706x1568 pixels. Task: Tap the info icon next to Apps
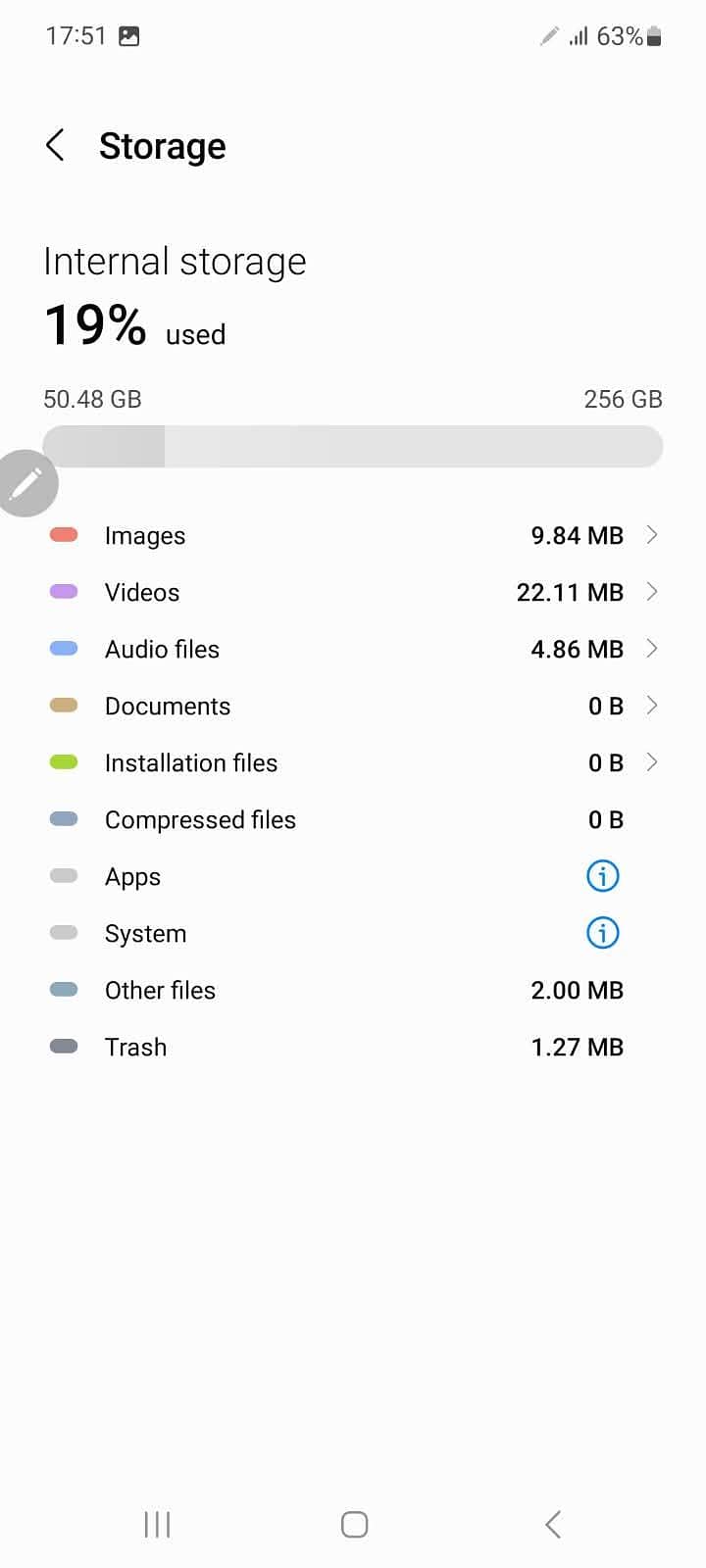coord(602,876)
